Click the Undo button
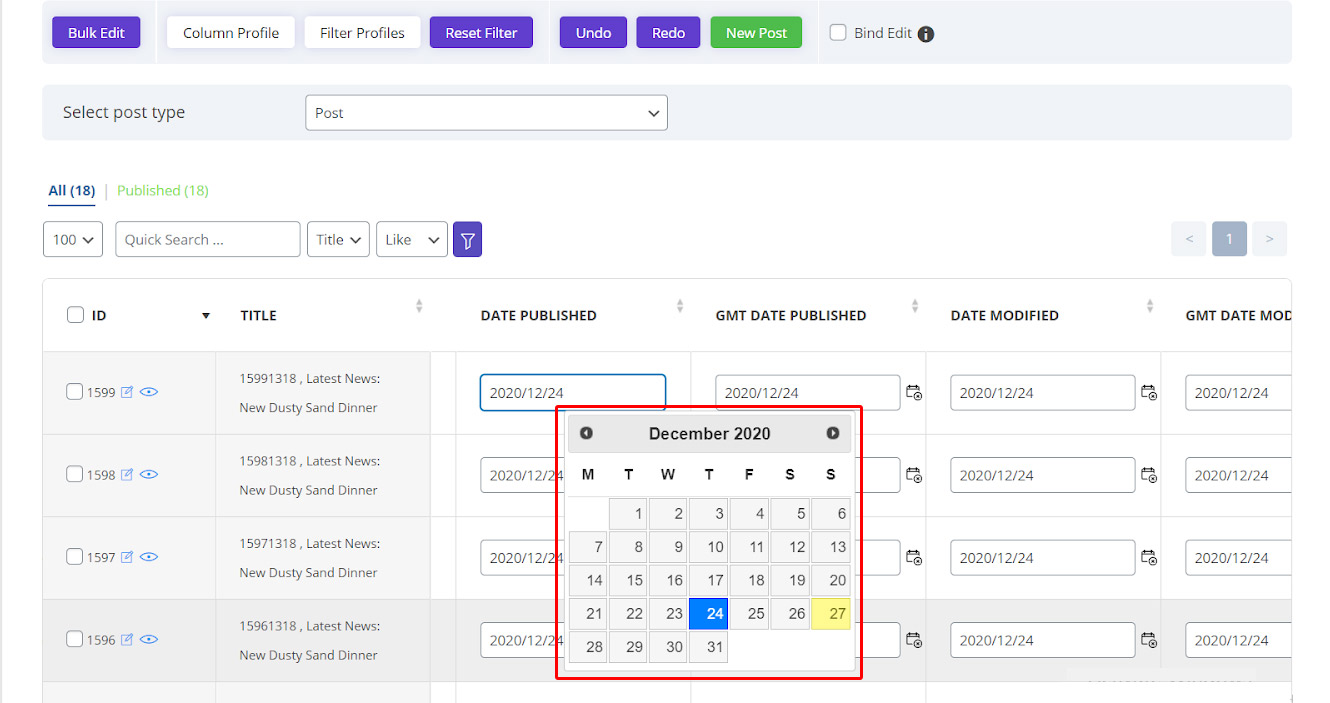Viewport: 1330px width, 703px height. (593, 33)
